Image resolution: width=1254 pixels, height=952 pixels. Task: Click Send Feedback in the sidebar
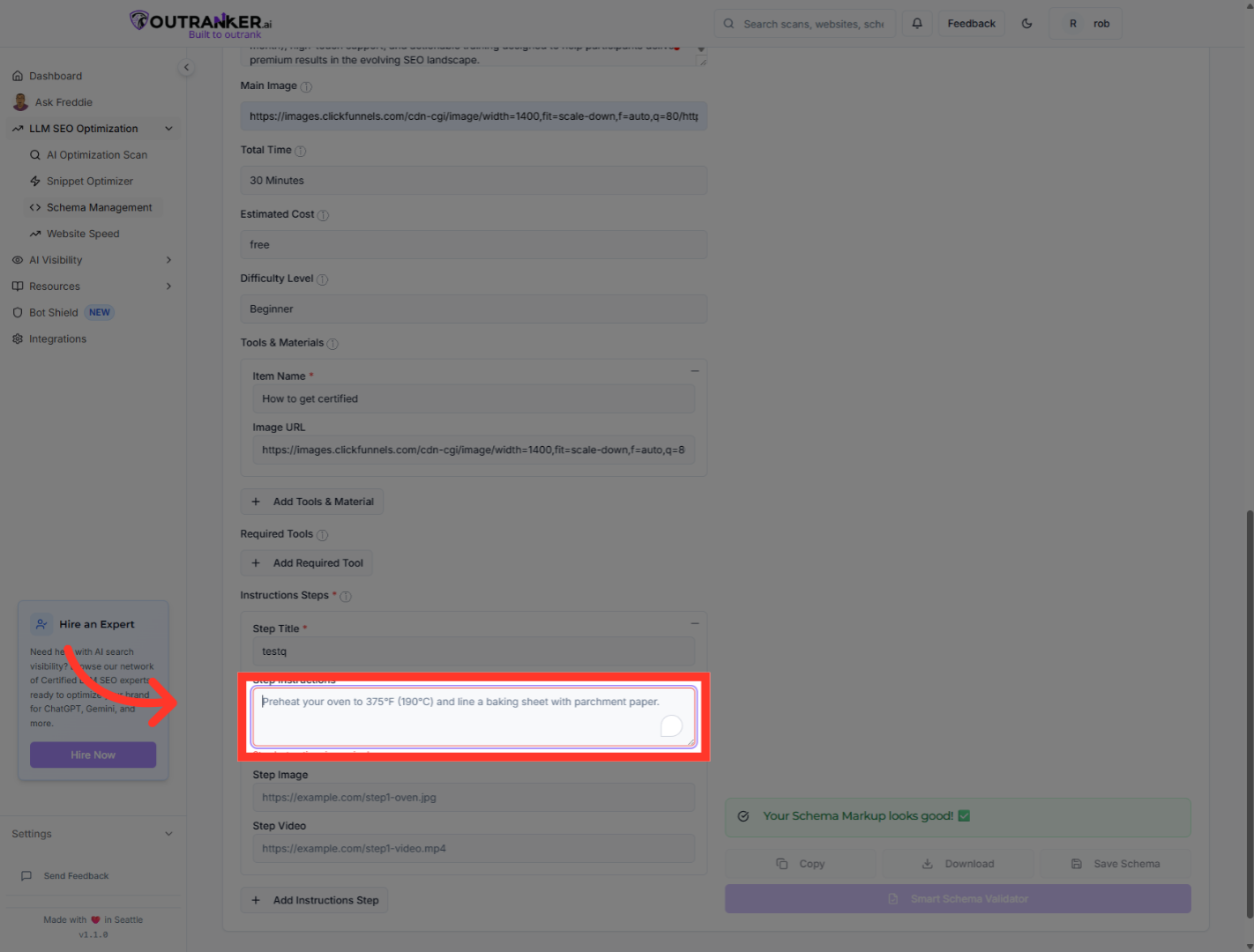[x=76, y=876]
